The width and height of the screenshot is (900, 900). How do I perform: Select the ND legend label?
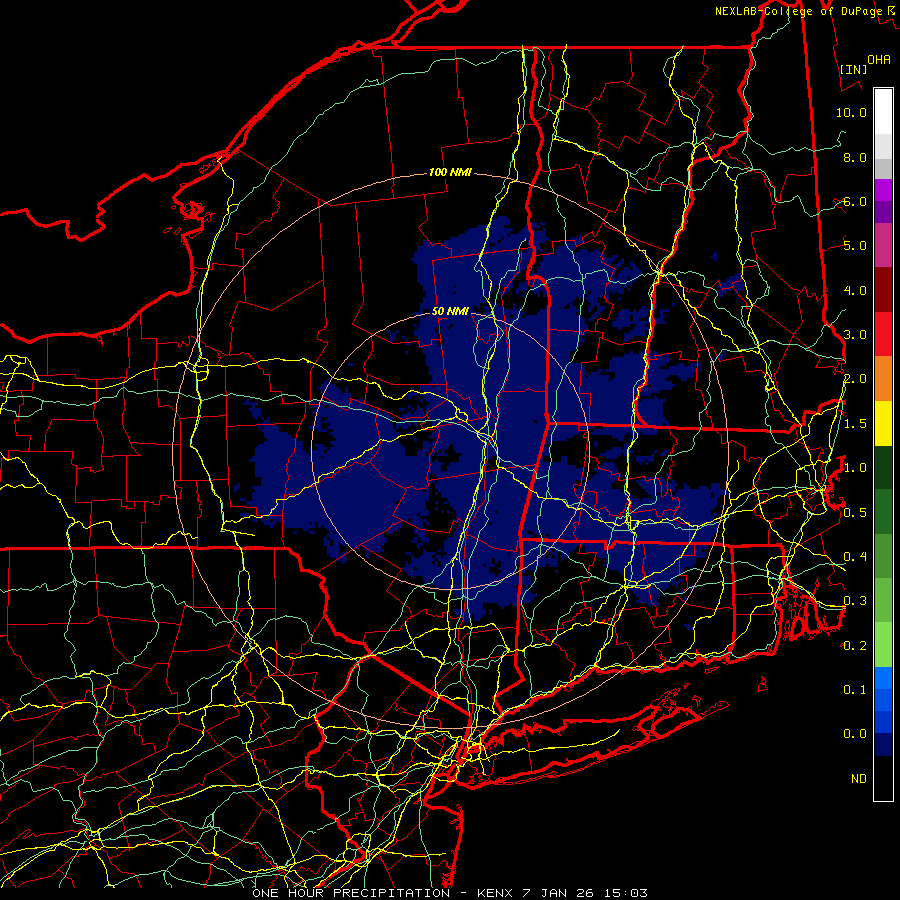tap(859, 778)
